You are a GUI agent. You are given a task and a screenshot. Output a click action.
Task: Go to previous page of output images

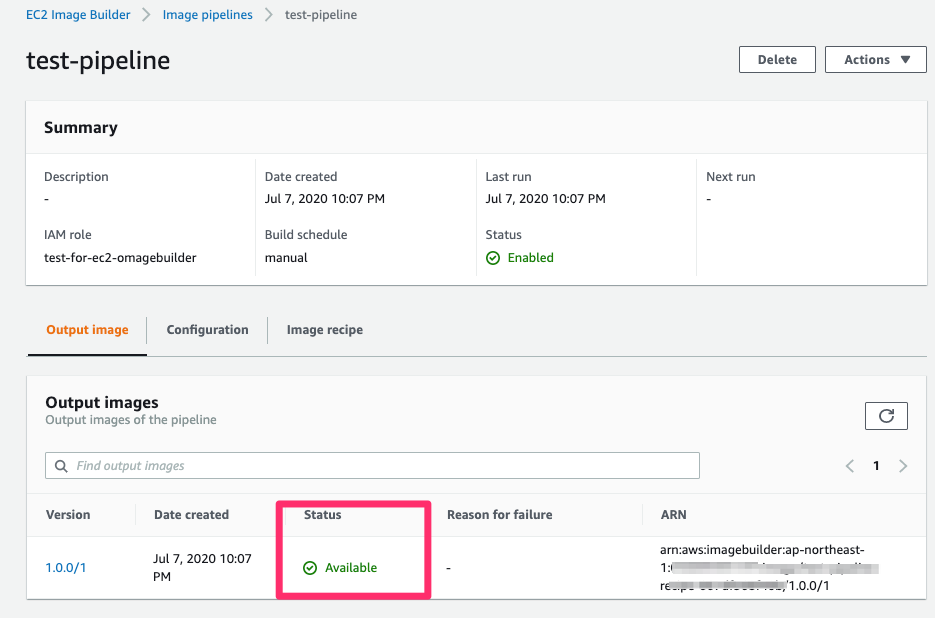click(850, 466)
